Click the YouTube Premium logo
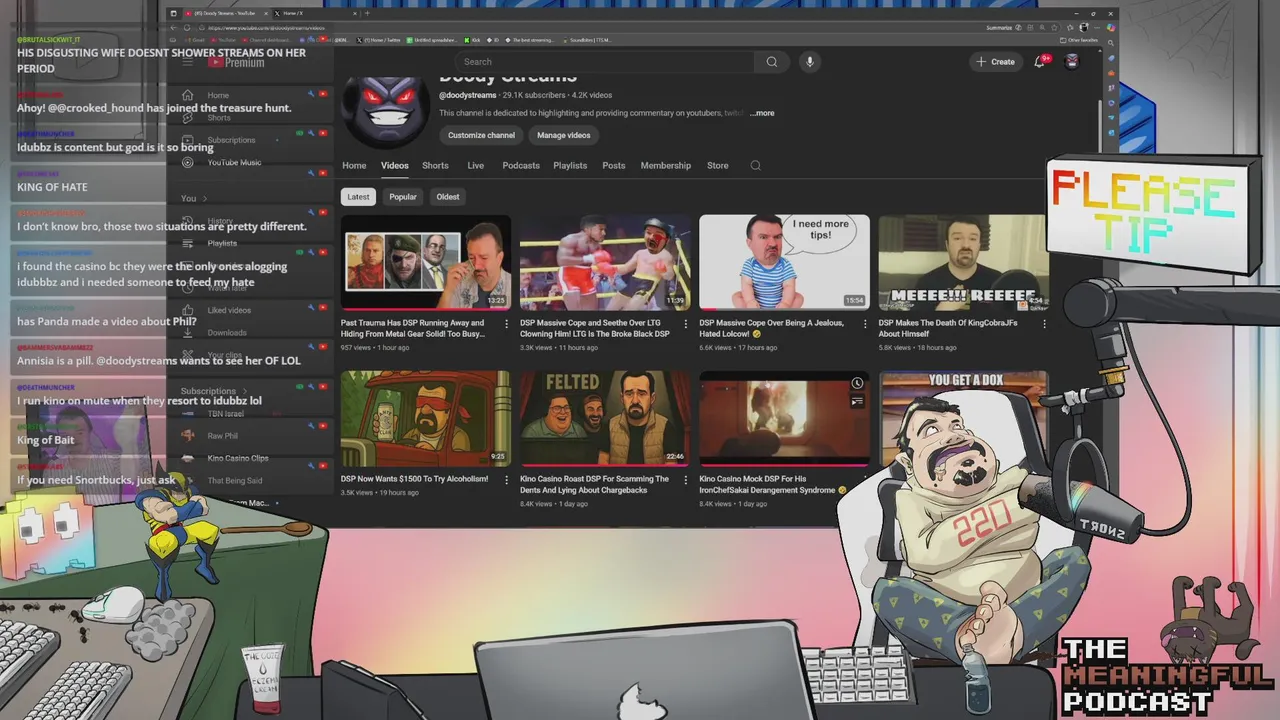1280x720 pixels. click(x=236, y=62)
